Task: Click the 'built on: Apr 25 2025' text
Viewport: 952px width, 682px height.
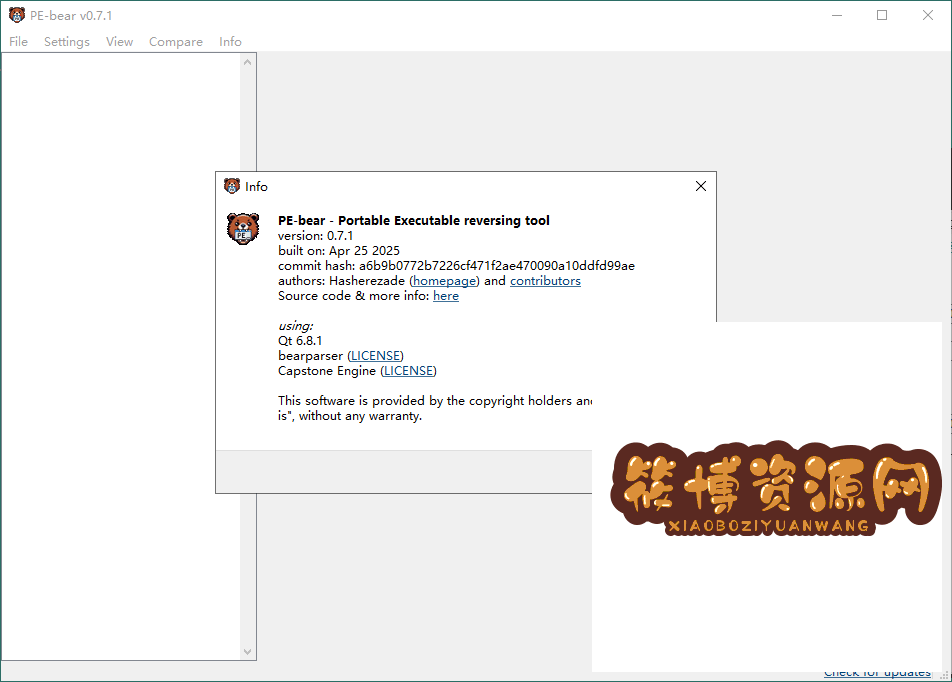Action: click(x=339, y=251)
